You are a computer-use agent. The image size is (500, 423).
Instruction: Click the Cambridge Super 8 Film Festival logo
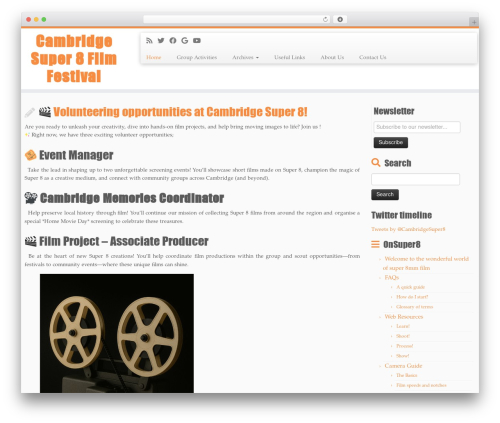pyautogui.click(x=74, y=59)
